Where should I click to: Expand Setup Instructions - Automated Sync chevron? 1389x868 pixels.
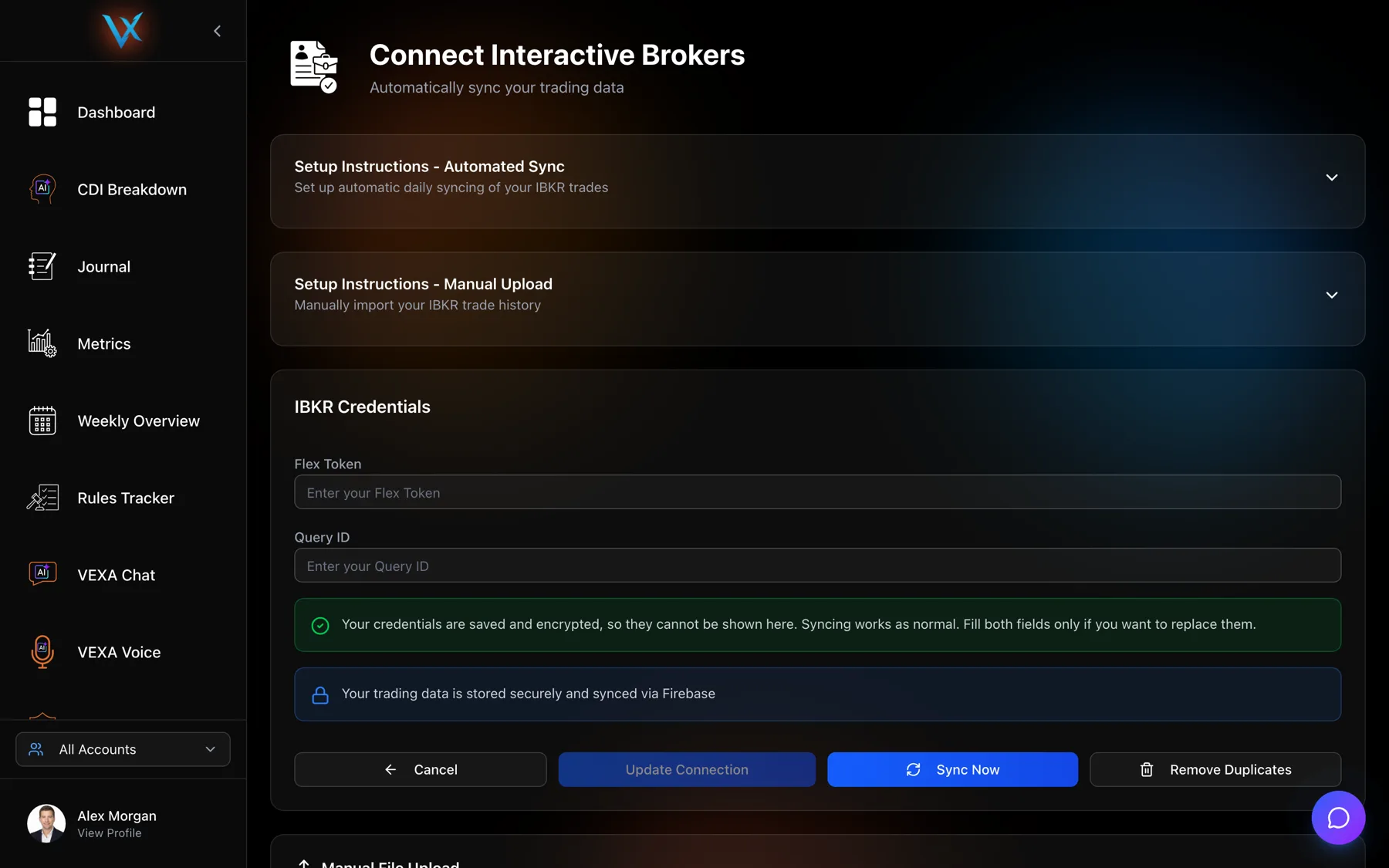coord(1331,177)
